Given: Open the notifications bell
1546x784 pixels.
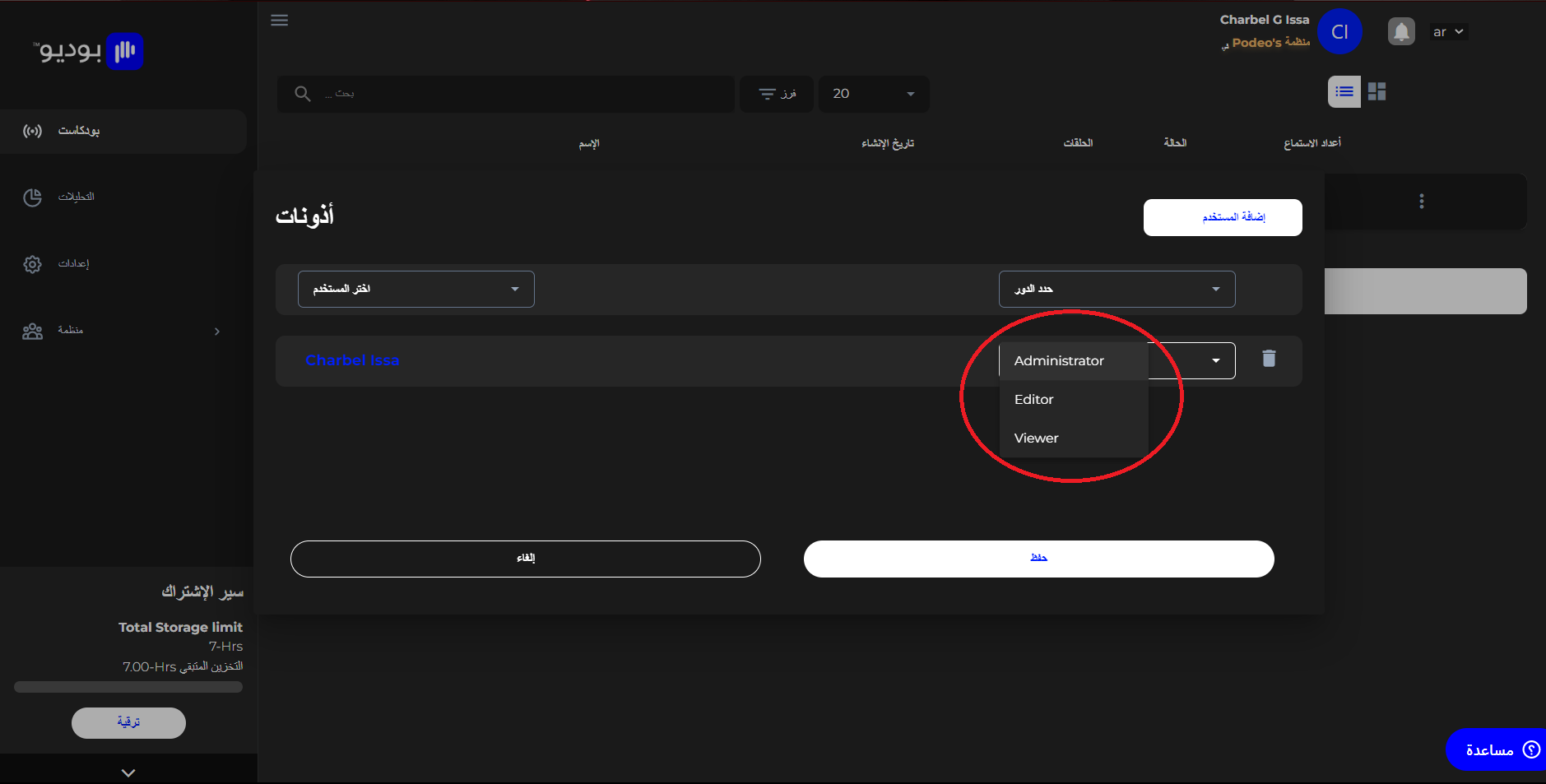Looking at the screenshot, I should click(1401, 32).
